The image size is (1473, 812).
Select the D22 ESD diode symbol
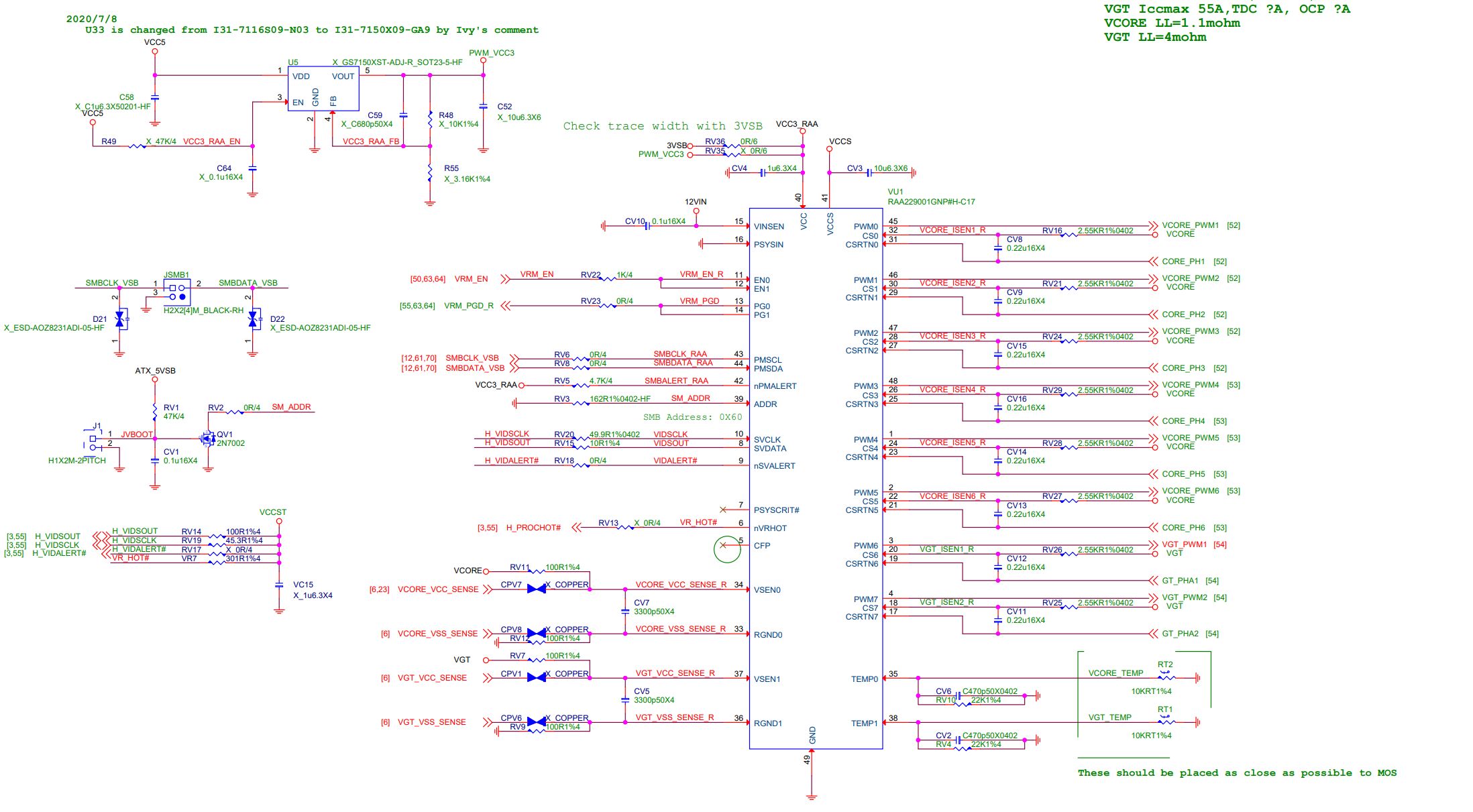pyautogui.click(x=253, y=318)
